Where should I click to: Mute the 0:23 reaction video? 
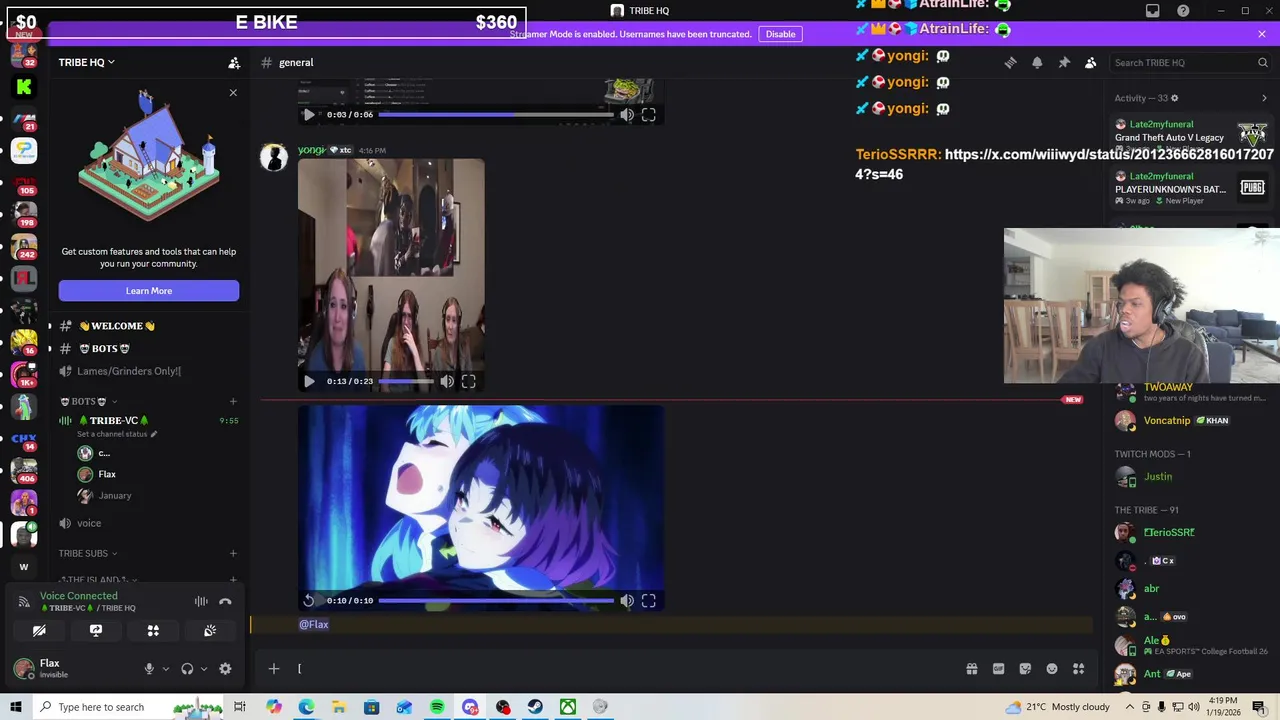[447, 381]
